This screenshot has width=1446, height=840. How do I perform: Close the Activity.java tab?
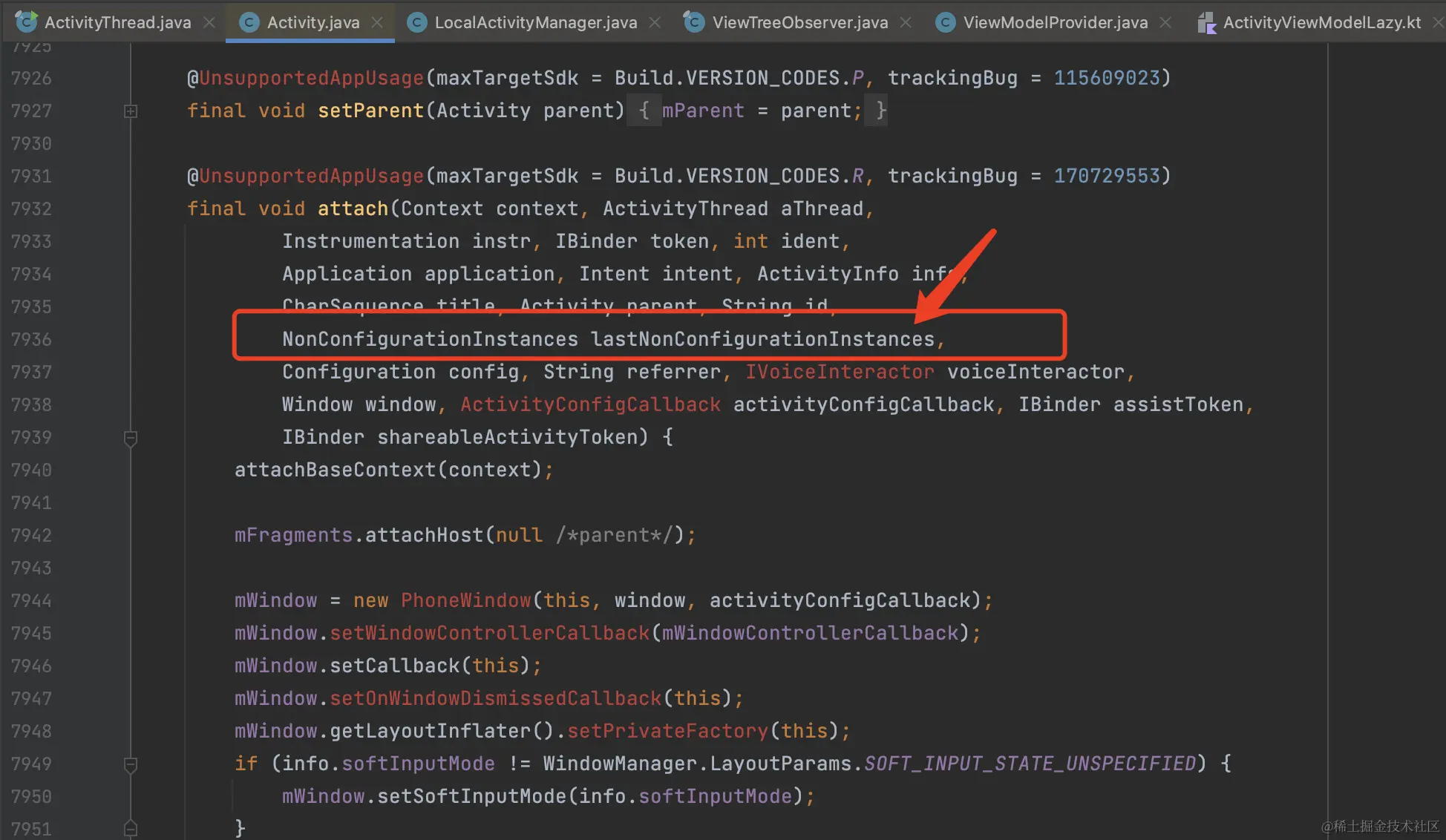click(x=377, y=22)
